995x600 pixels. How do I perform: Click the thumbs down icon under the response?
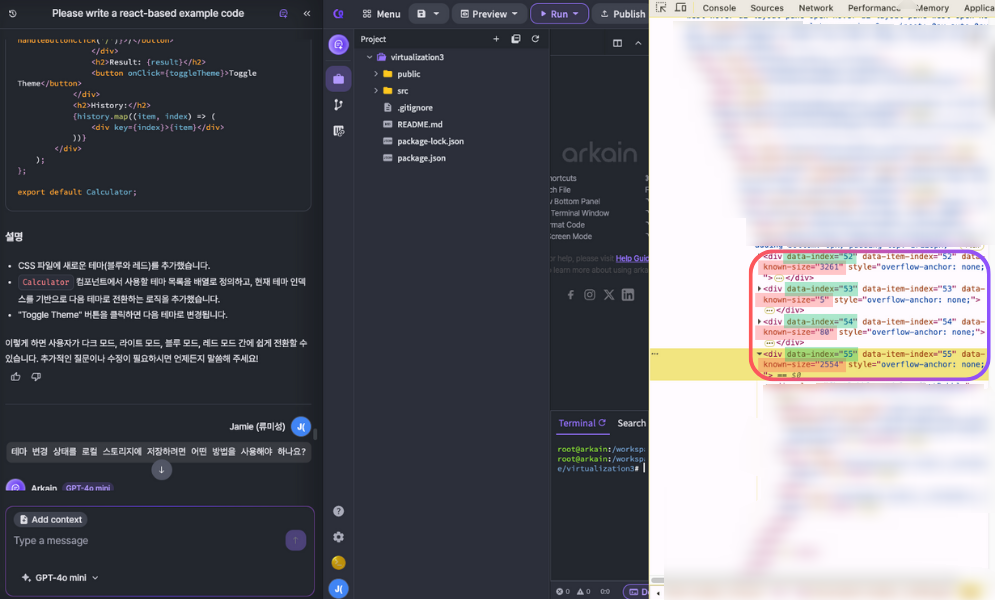point(36,377)
